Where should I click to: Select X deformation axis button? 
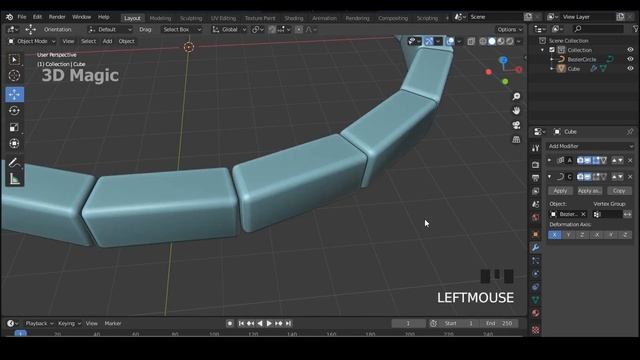pyautogui.click(x=554, y=235)
